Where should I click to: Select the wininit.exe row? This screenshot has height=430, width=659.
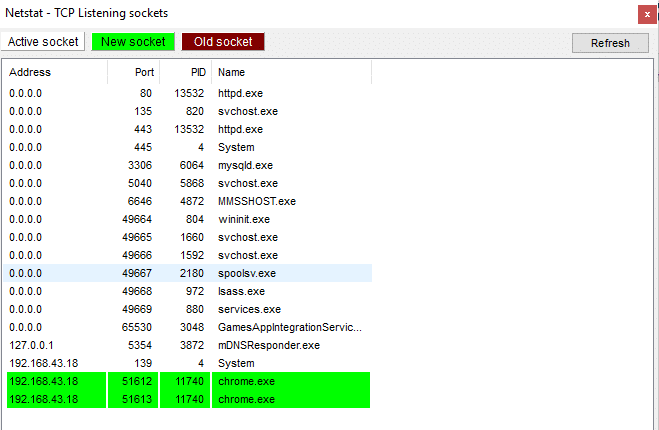245,219
